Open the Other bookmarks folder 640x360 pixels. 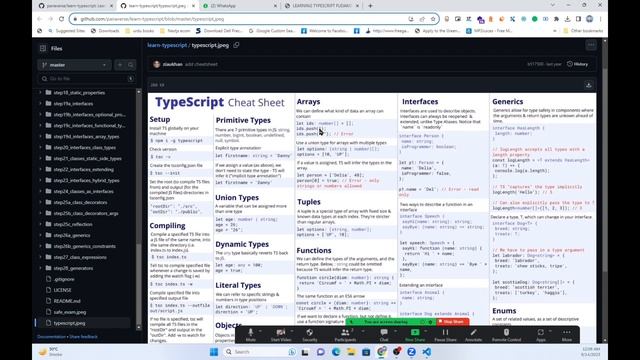coord(583,31)
